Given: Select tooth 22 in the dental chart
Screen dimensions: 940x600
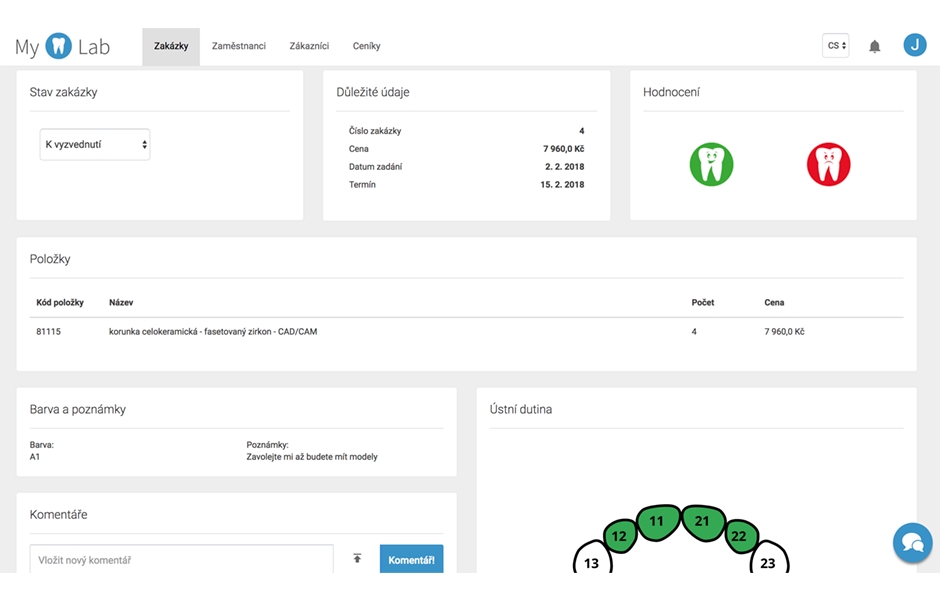Looking at the screenshot, I should coord(740,536).
